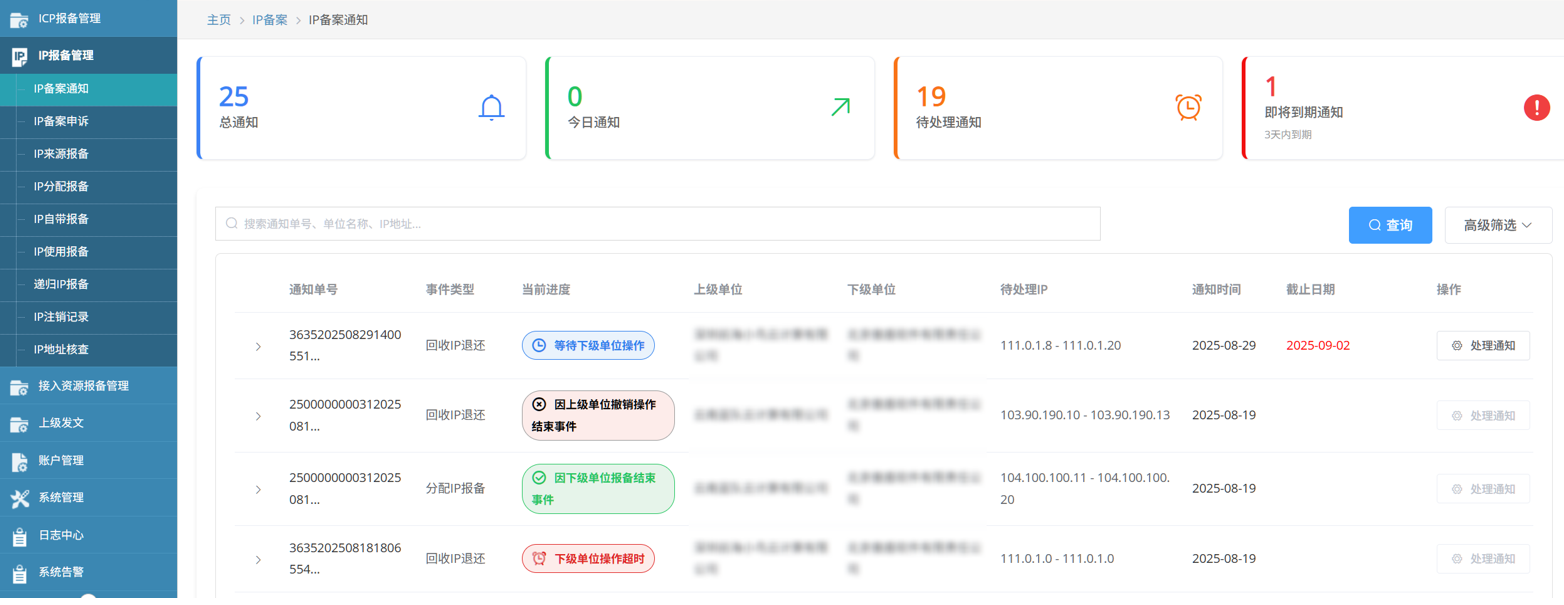The height and width of the screenshot is (605, 1564).
Task: Click the 日志中心 clipboard icon
Action: [x=19, y=536]
